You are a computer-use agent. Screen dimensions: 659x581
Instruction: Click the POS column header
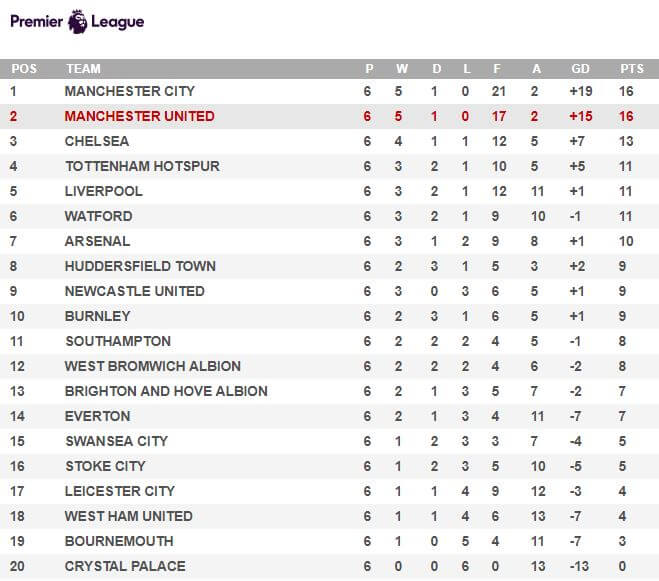(x=24, y=69)
